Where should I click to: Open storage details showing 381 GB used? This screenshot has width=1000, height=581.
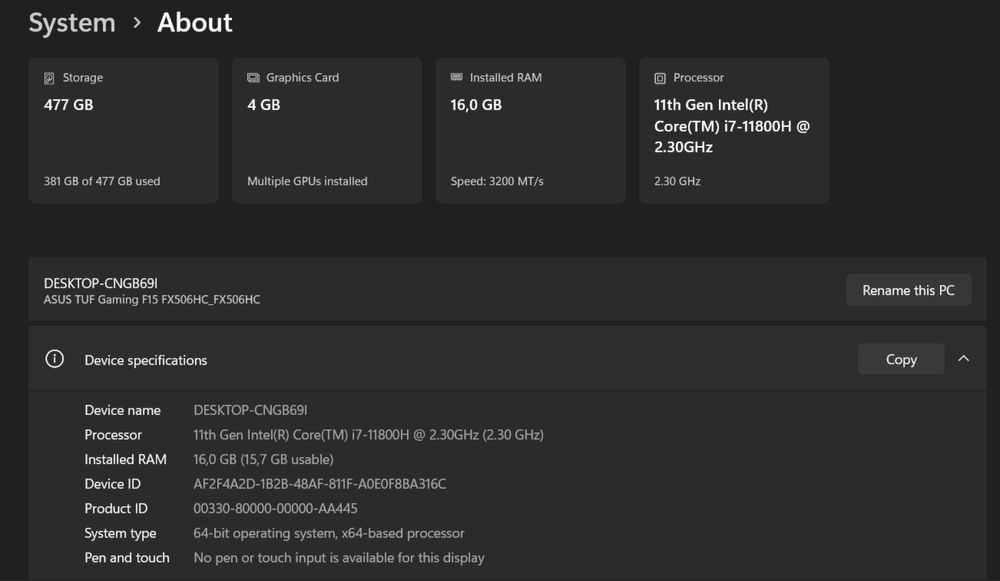click(102, 181)
